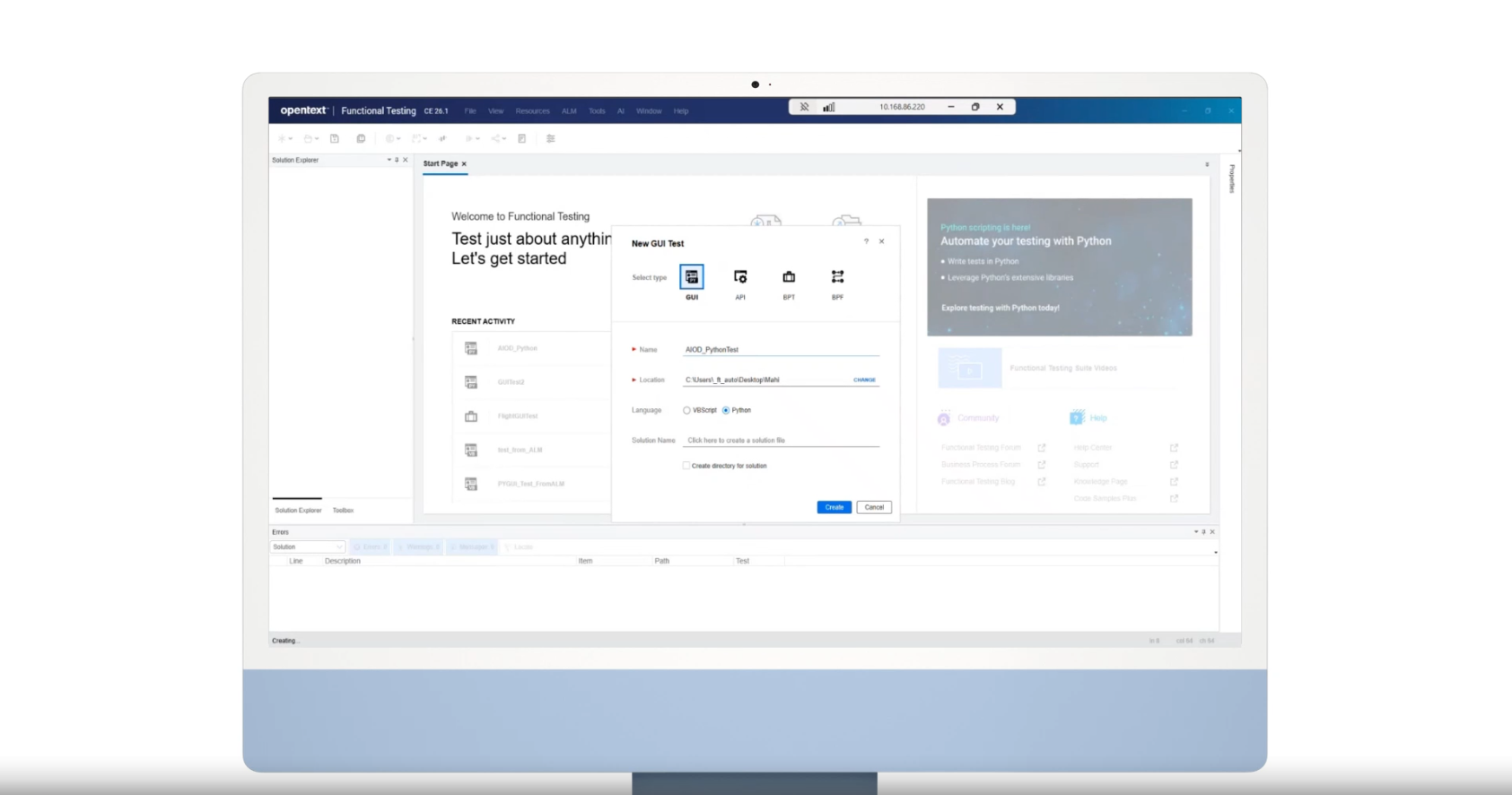Click the CHANGE location link
The image size is (1512, 795).
coord(863,380)
